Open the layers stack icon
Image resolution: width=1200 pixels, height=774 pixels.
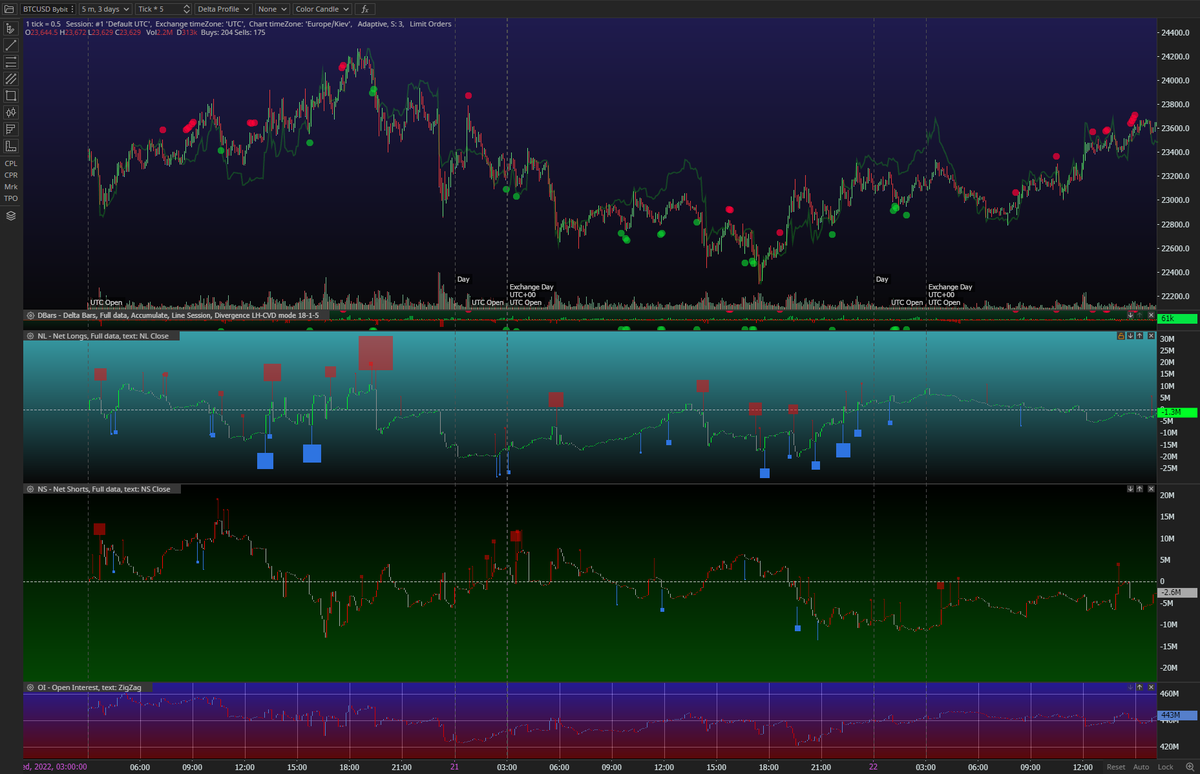(10, 215)
